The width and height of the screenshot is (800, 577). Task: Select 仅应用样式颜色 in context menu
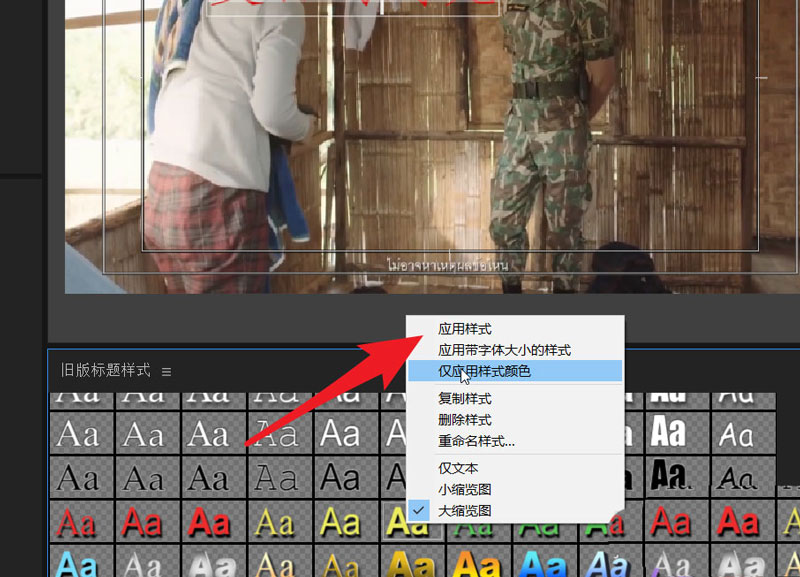[x=515, y=371]
